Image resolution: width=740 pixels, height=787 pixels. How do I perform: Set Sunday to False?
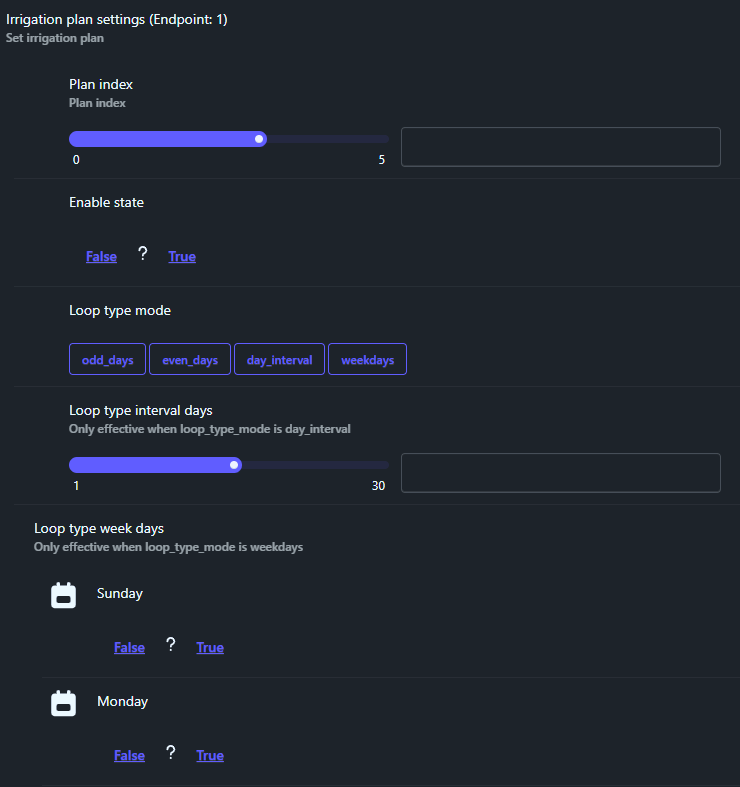(x=129, y=647)
